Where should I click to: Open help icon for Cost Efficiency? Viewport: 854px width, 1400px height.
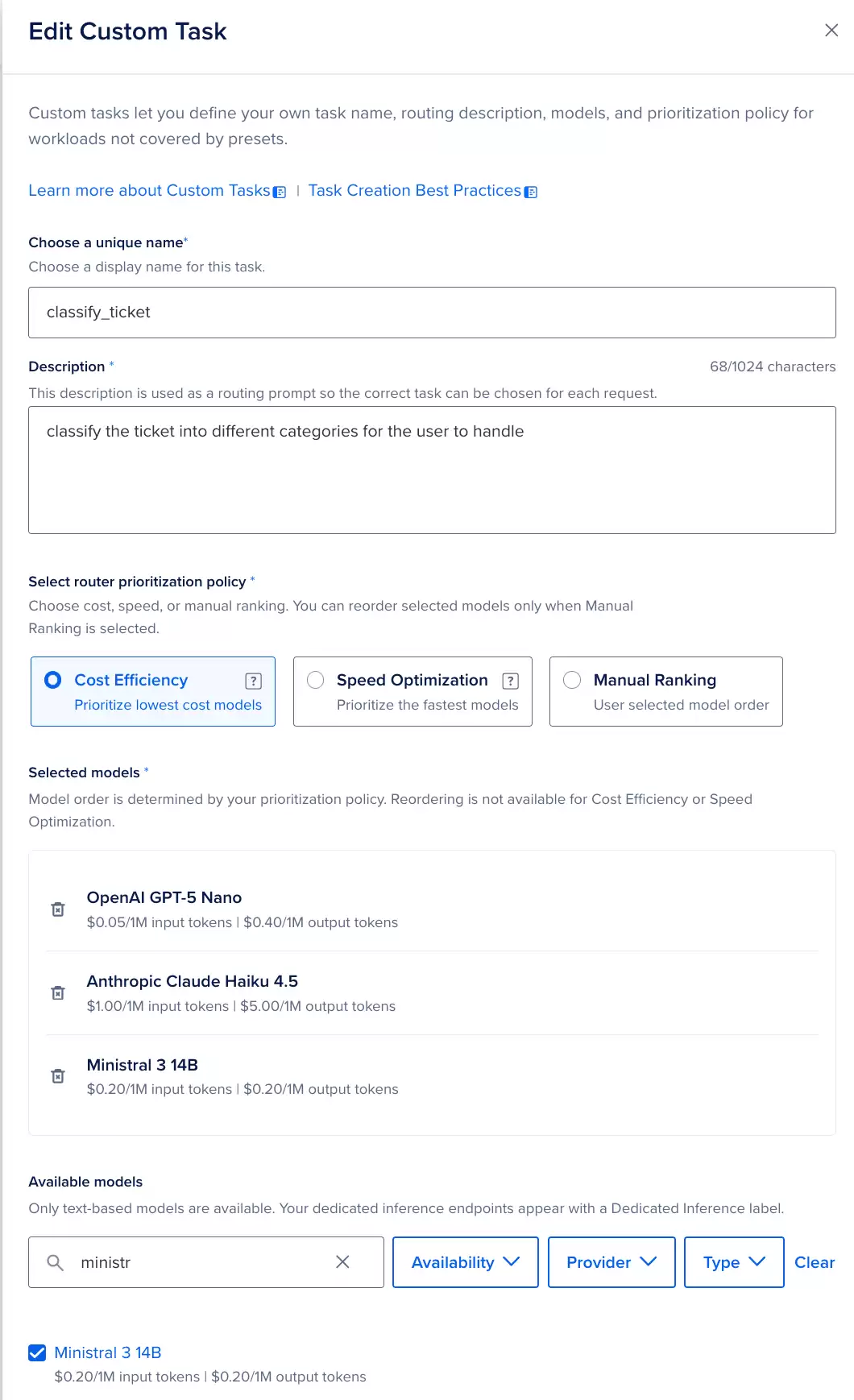[253, 681]
